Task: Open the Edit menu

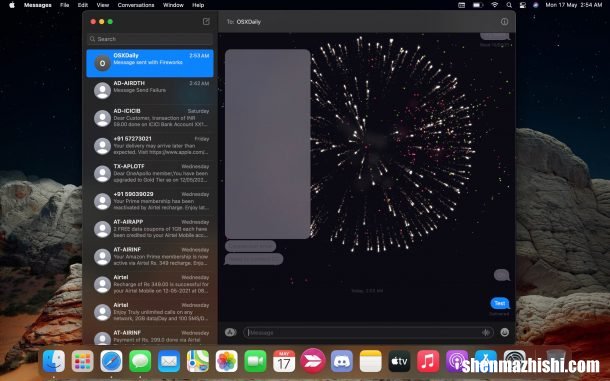Action: pyautogui.click(x=83, y=5)
